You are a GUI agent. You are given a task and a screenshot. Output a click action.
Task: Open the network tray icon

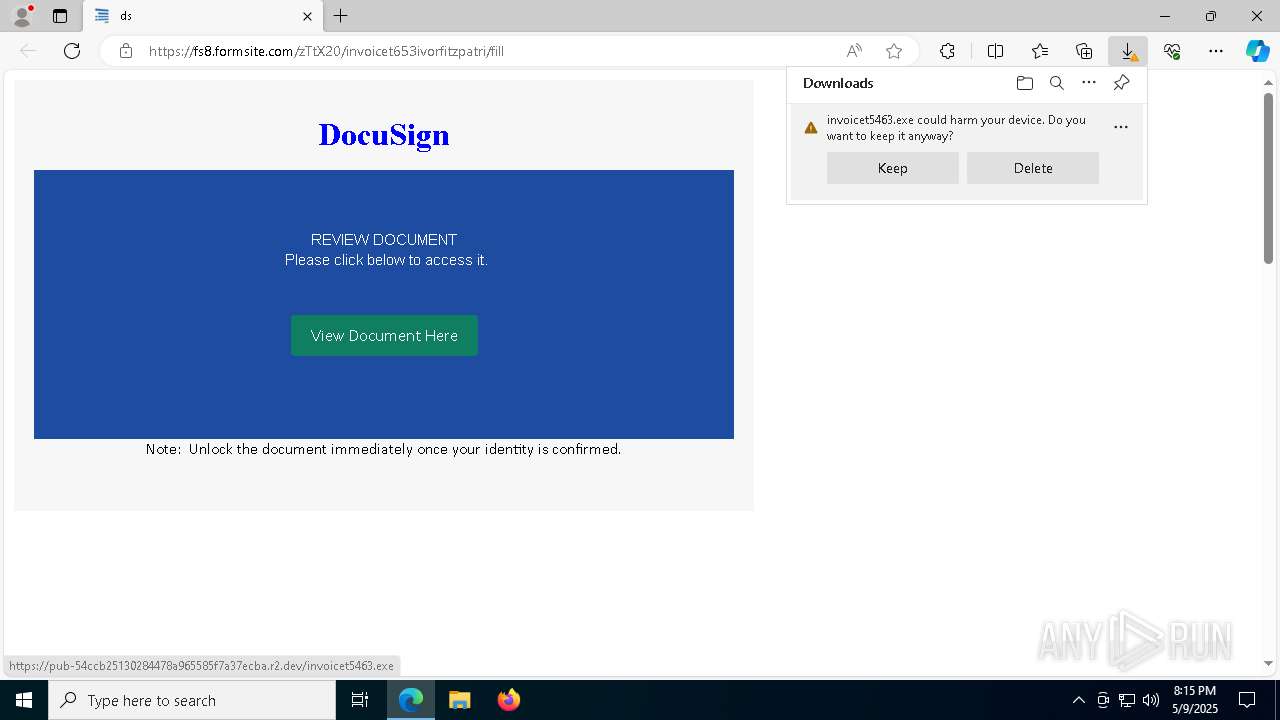pos(1127,700)
